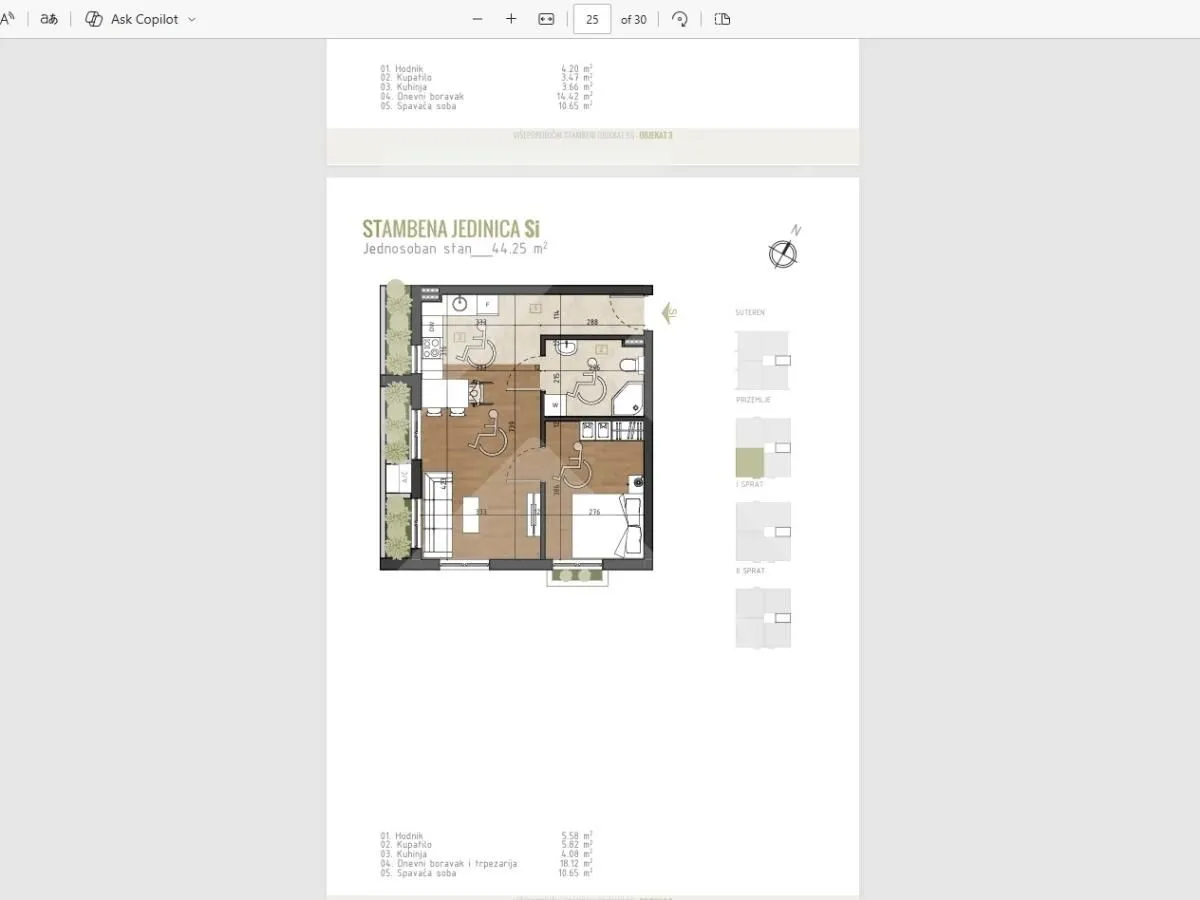
Task: Click the "SUTEREN" label
Action: 750,313
